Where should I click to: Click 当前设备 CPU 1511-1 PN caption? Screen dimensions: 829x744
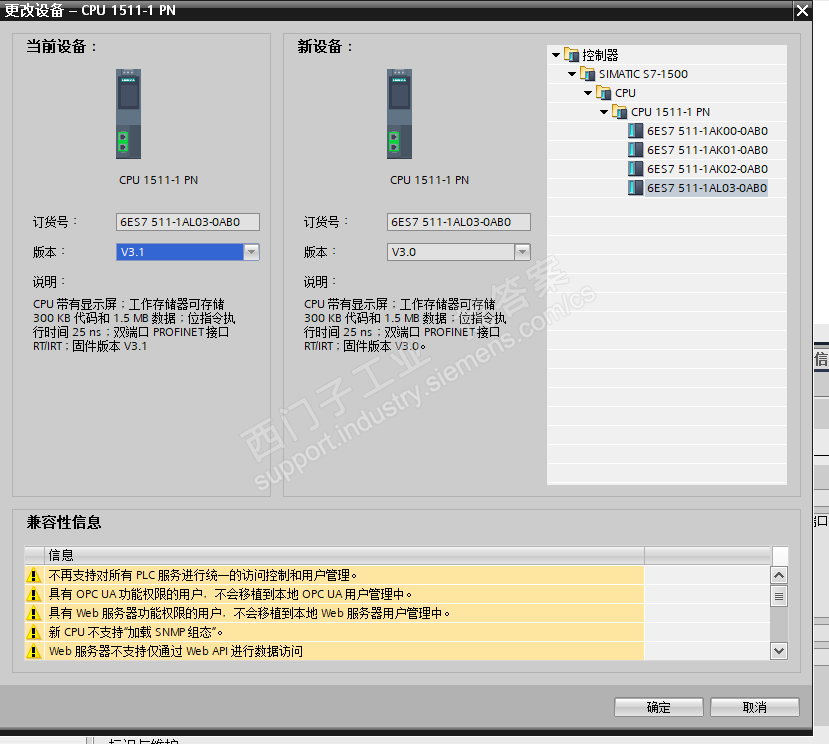pos(159,180)
